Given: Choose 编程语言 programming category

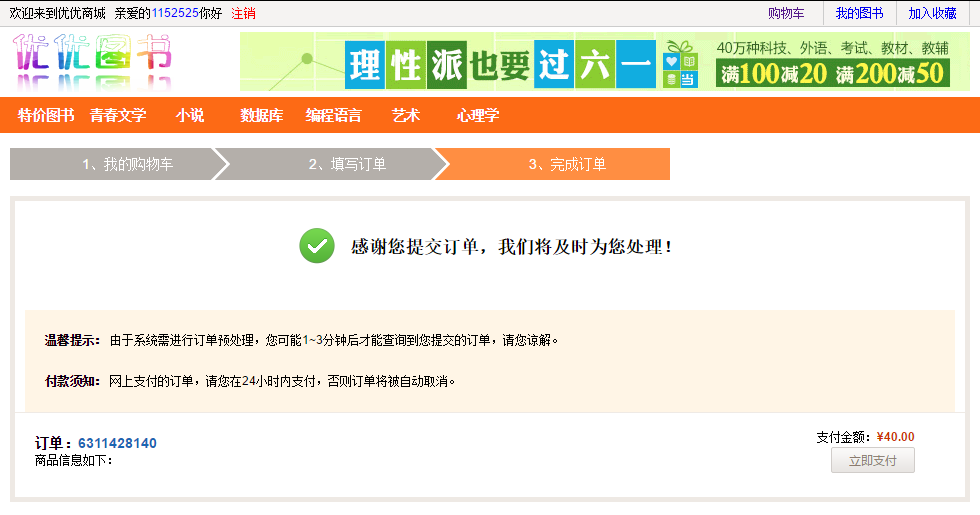Looking at the screenshot, I should tap(333, 115).
